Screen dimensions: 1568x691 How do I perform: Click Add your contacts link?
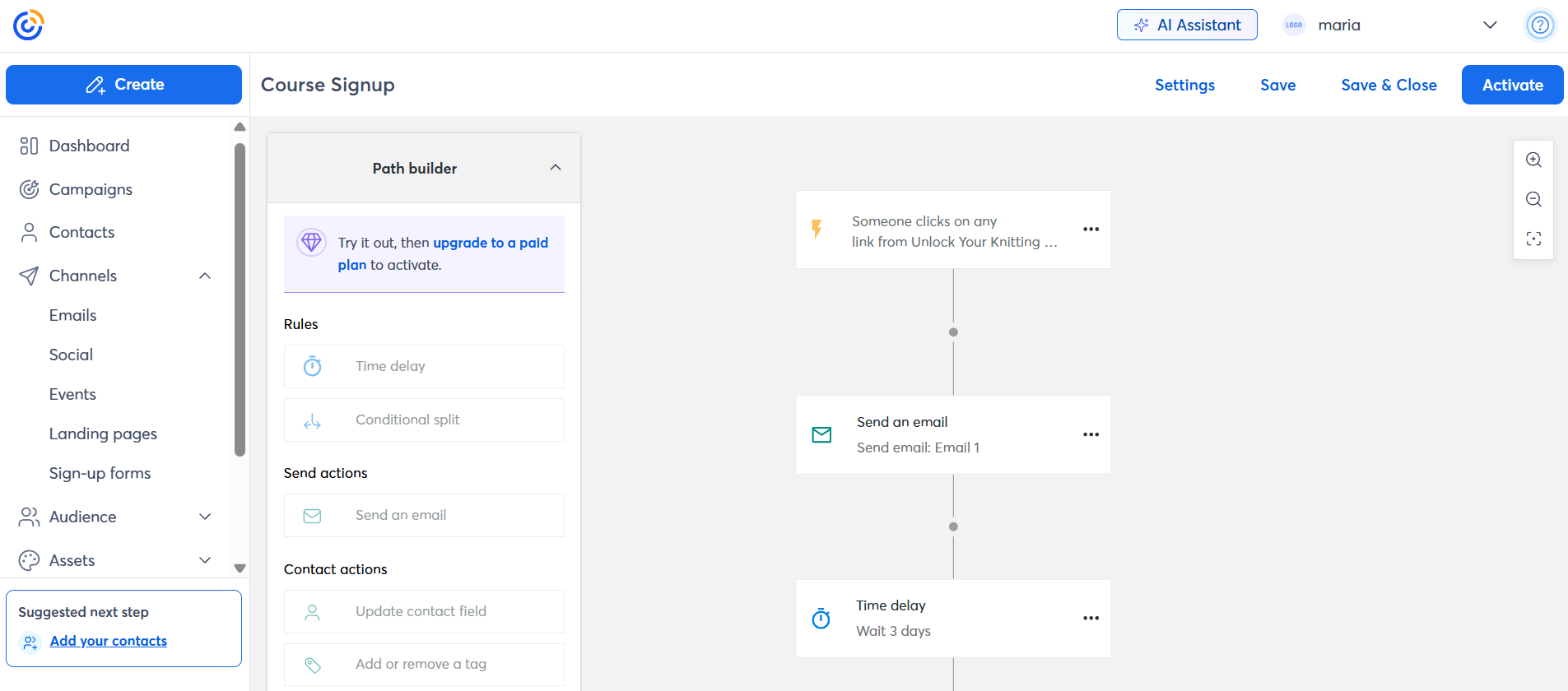109,641
